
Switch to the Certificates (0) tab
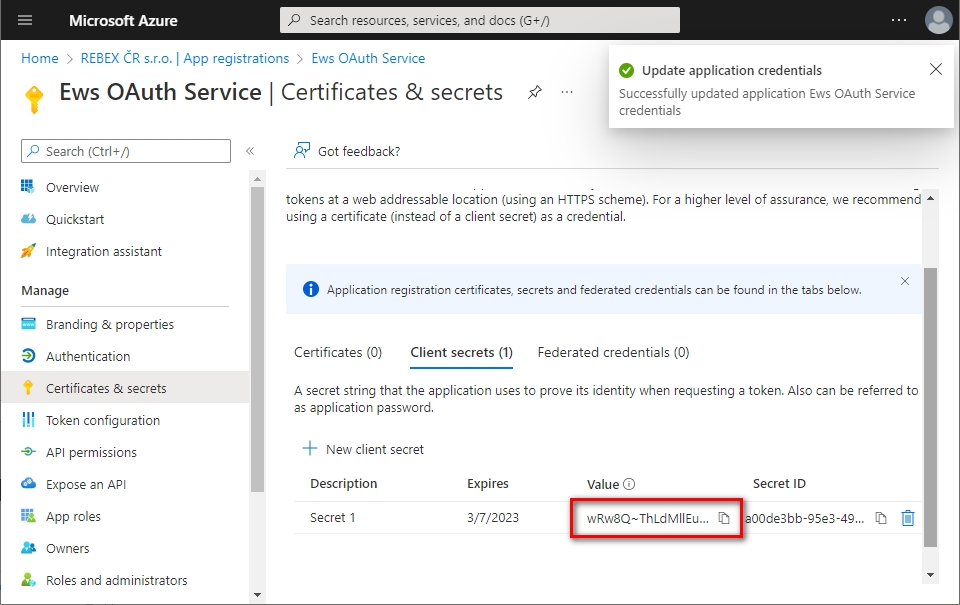pyautogui.click(x=338, y=352)
